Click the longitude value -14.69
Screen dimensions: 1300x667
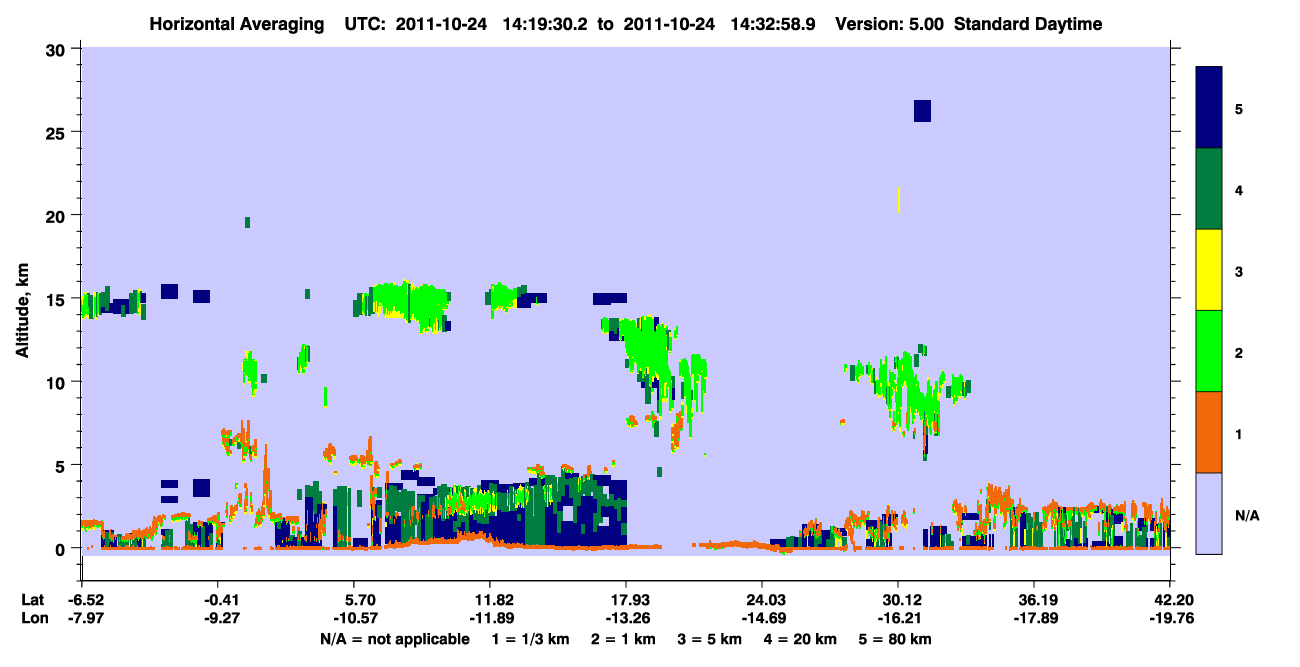pyautogui.click(x=762, y=618)
